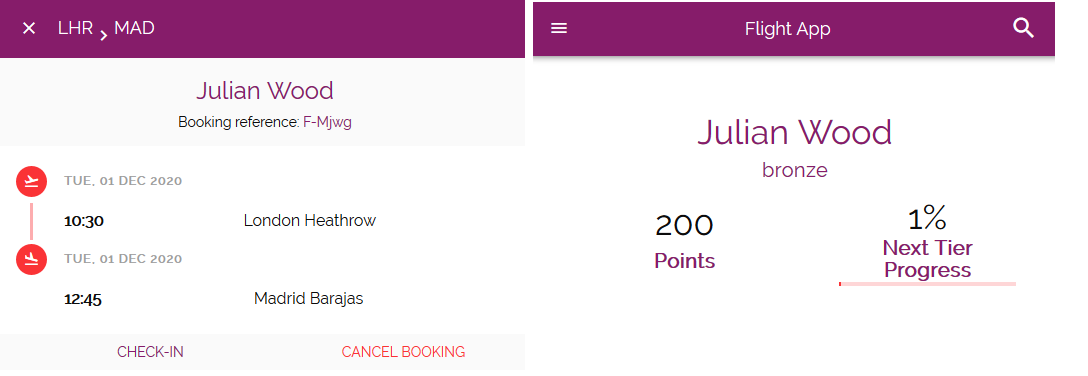Close the LHR to MAD booking panel

[x=28, y=28]
